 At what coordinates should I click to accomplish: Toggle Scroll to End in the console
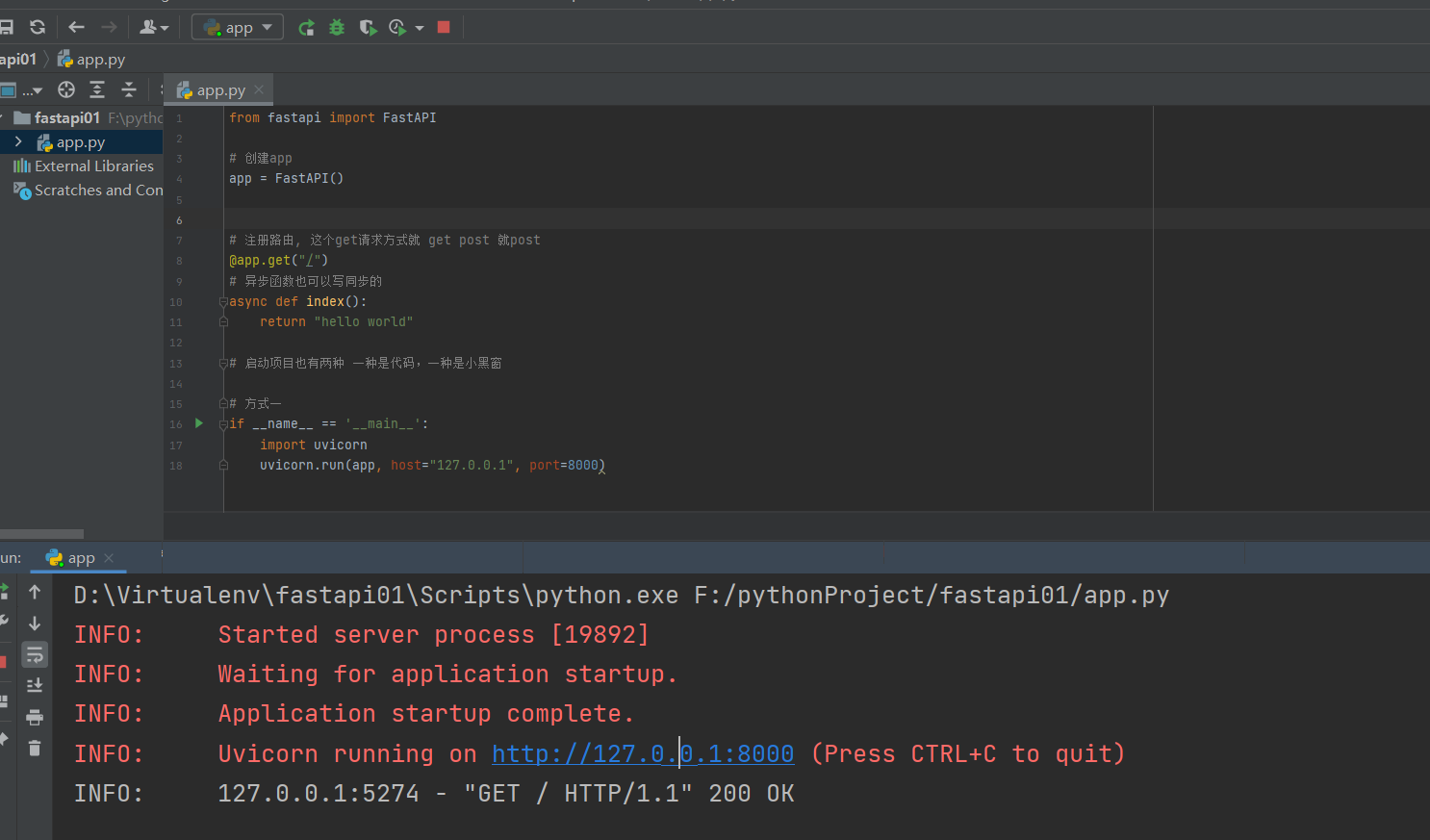pos(35,685)
